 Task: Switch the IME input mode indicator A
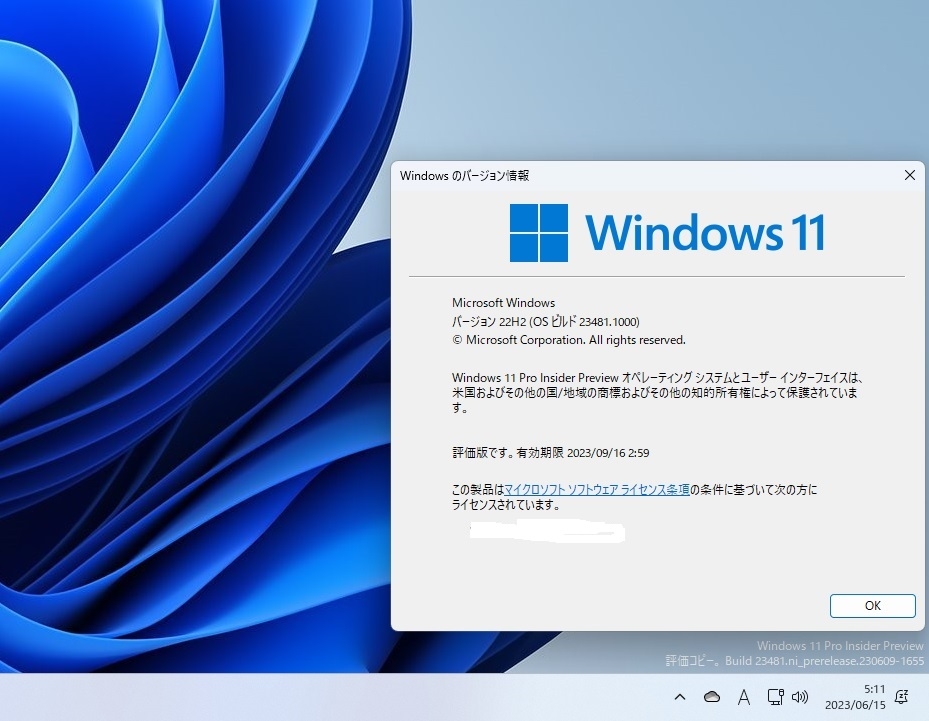coord(744,697)
